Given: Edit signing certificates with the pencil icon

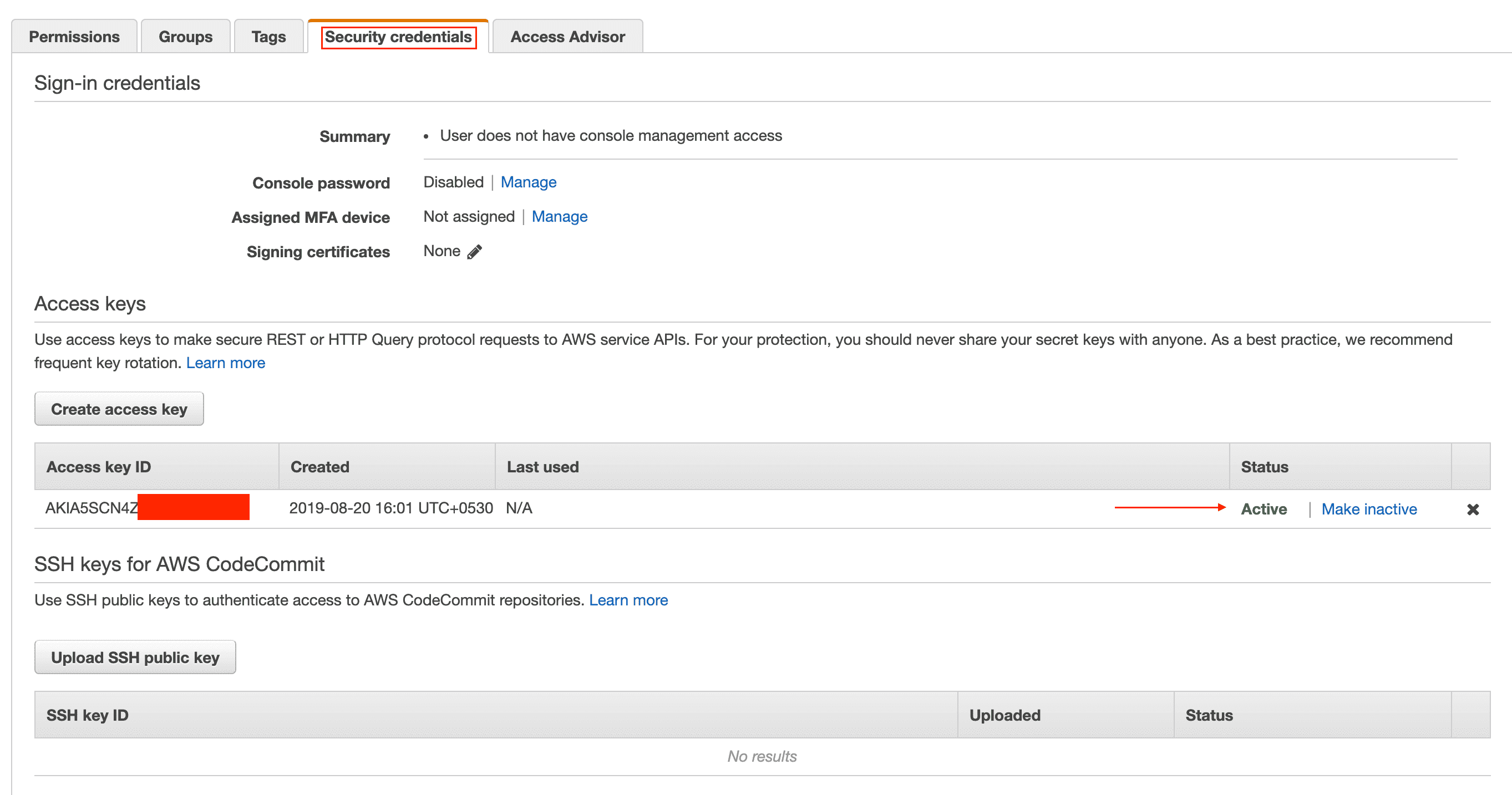Looking at the screenshot, I should pyautogui.click(x=474, y=252).
